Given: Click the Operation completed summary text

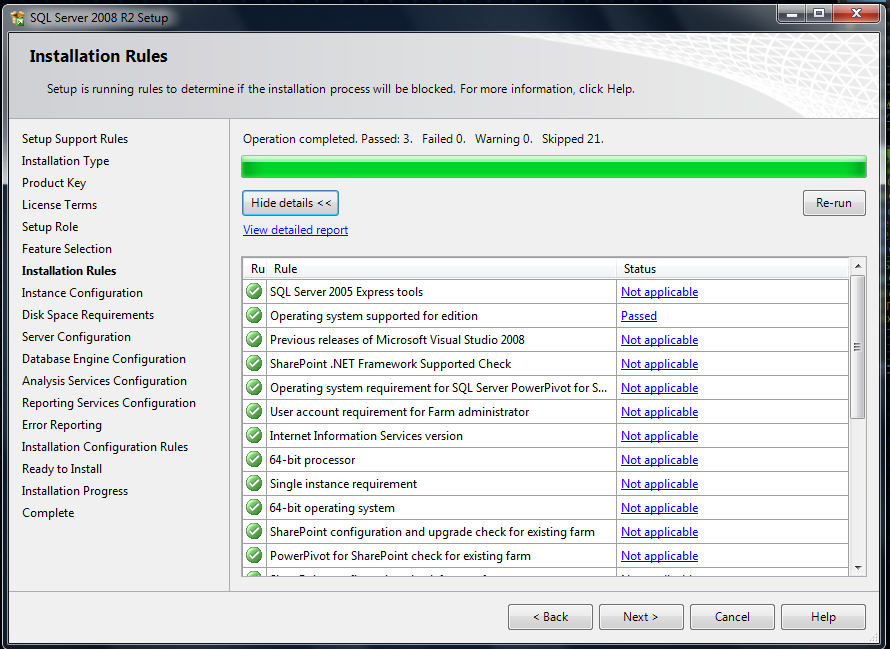Looking at the screenshot, I should pyautogui.click(x=423, y=139).
